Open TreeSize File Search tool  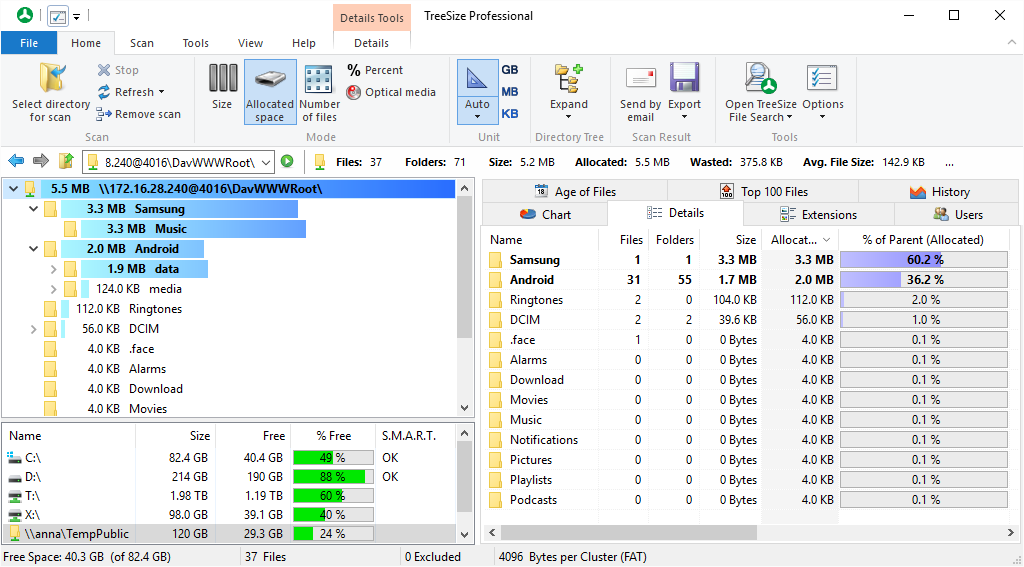pos(761,92)
